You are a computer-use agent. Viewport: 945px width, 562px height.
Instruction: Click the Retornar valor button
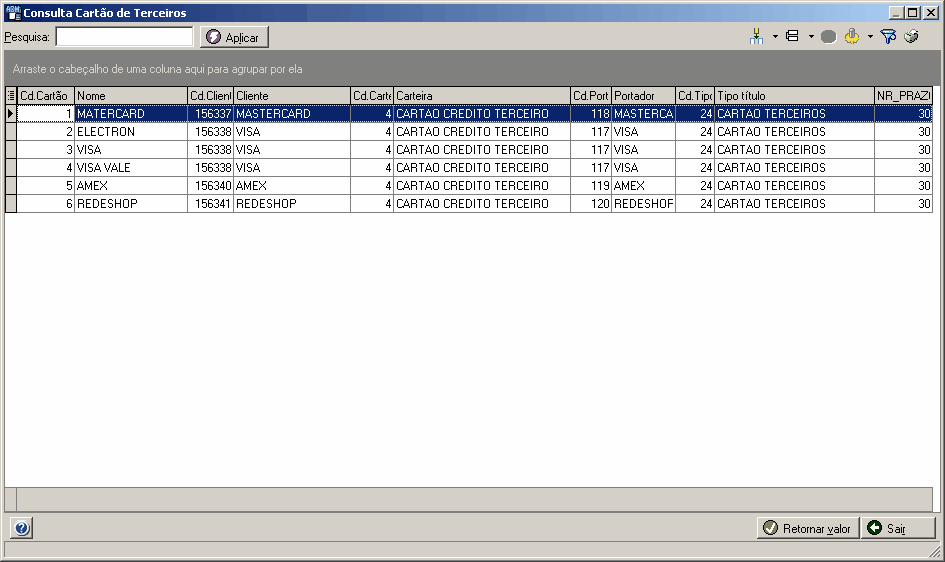[808, 528]
